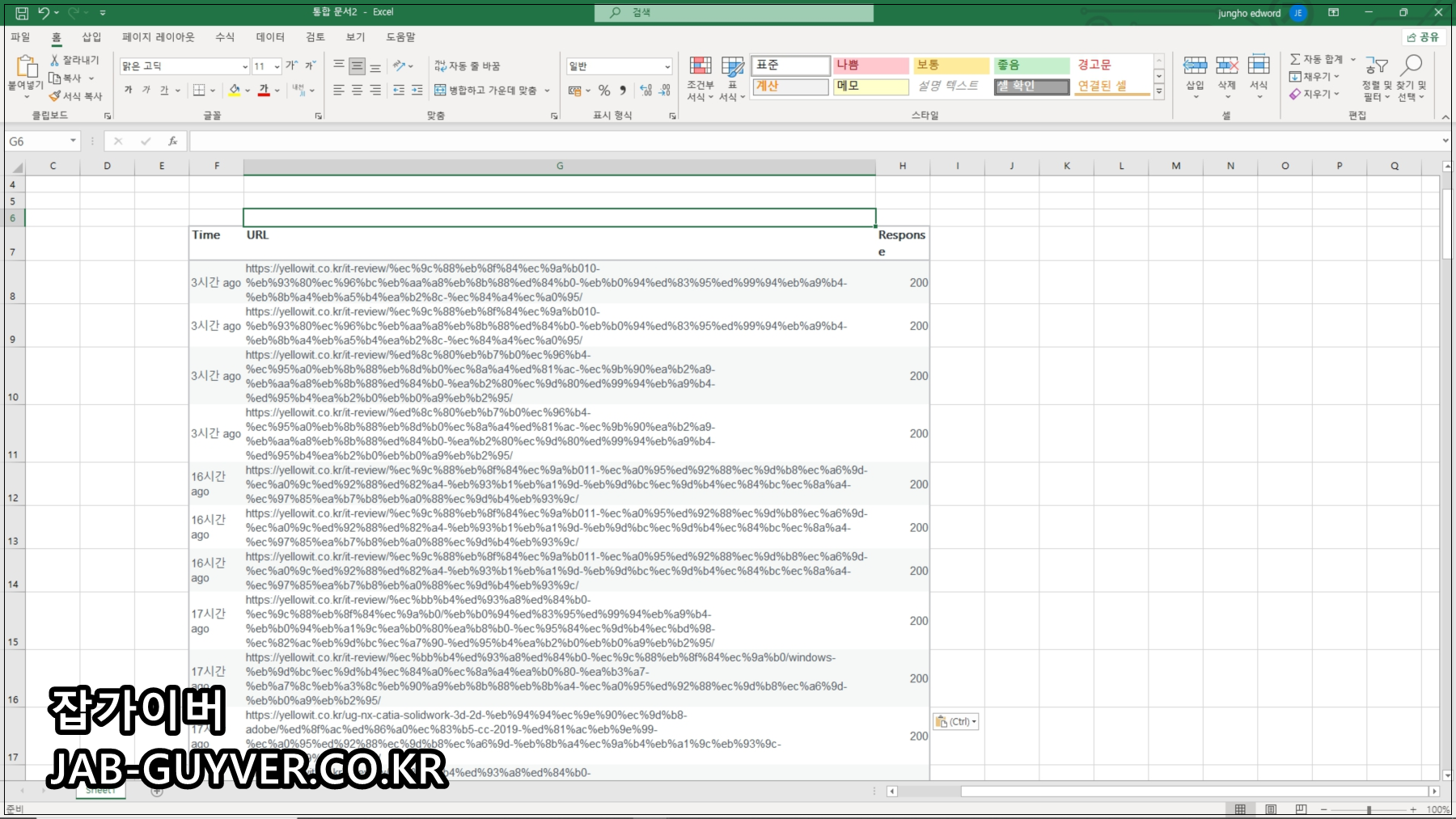
Task: Click increase decimal places icon
Action: tap(645, 91)
